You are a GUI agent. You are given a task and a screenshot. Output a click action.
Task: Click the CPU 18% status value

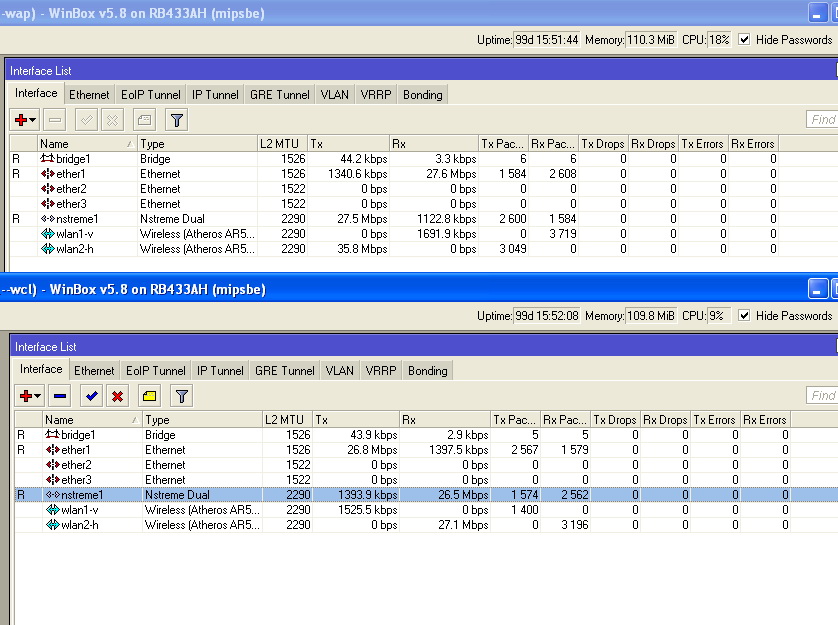tap(719, 40)
